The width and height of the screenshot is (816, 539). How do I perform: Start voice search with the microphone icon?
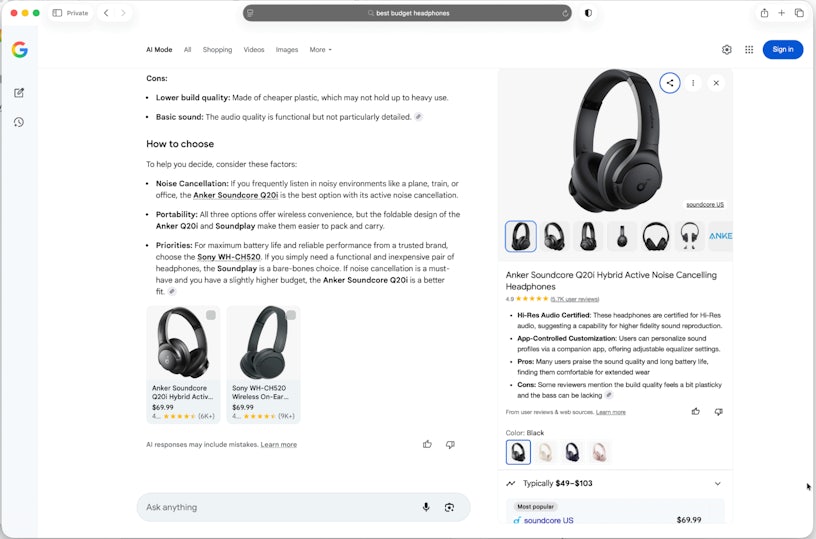click(426, 507)
